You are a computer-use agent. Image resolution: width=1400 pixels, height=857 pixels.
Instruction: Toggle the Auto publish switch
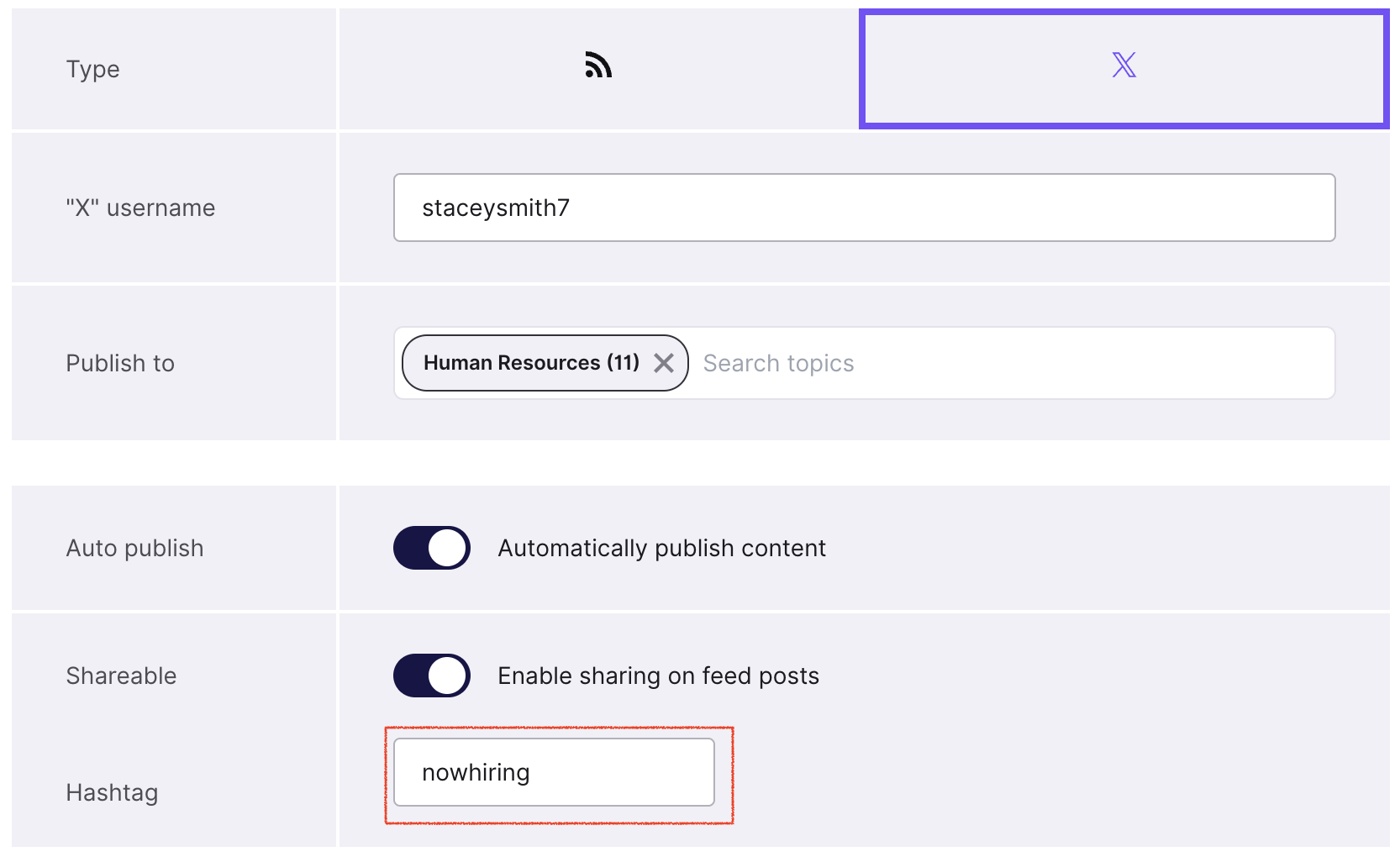432,548
